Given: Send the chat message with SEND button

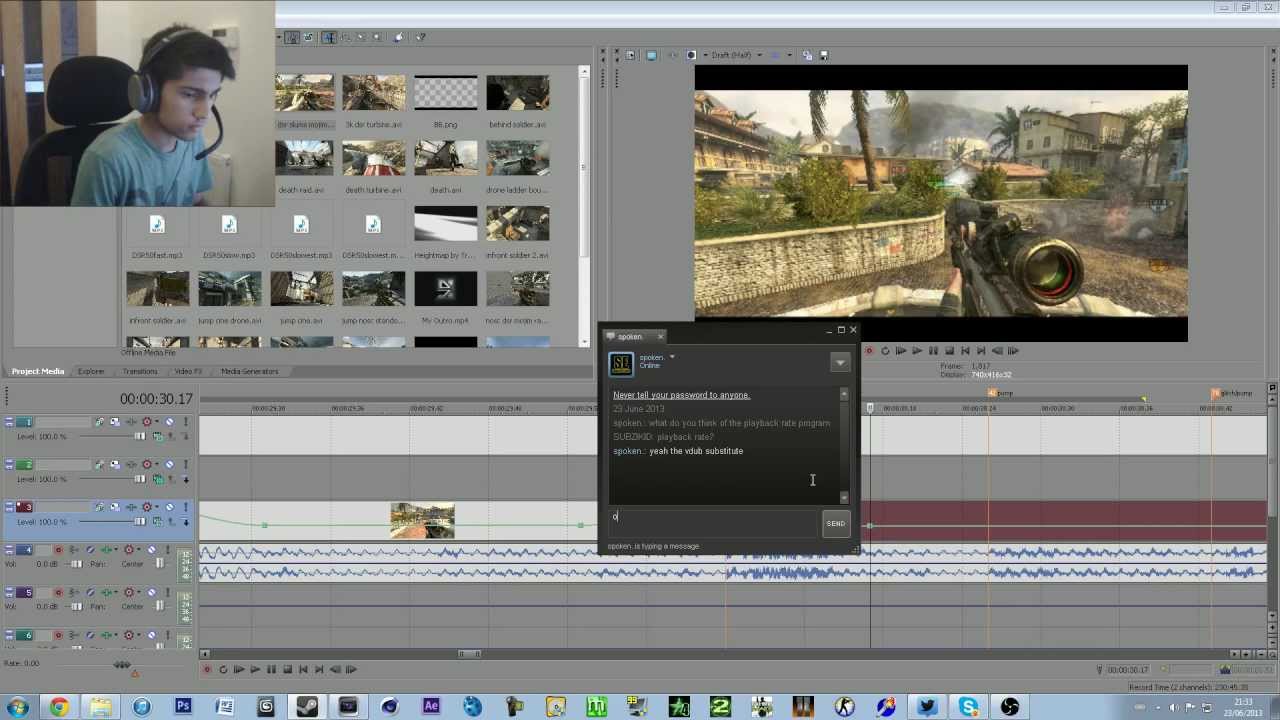Looking at the screenshot, I should tap(835, 523).
